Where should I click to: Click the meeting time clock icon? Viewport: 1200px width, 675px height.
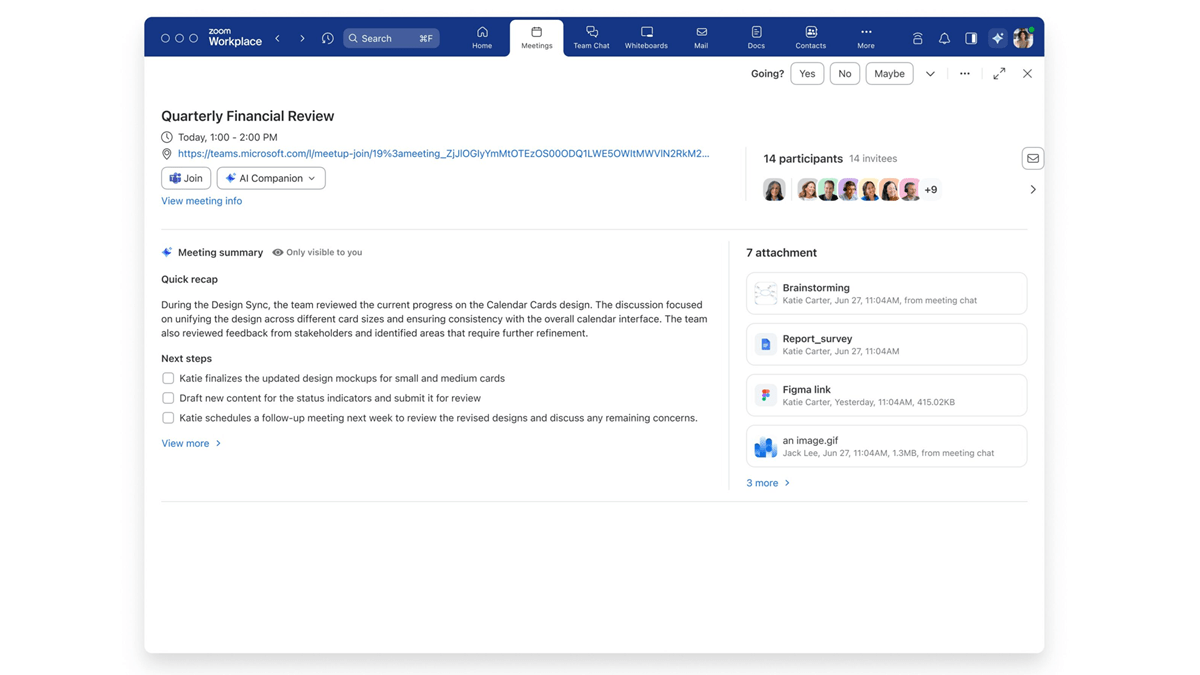point(167,137)
